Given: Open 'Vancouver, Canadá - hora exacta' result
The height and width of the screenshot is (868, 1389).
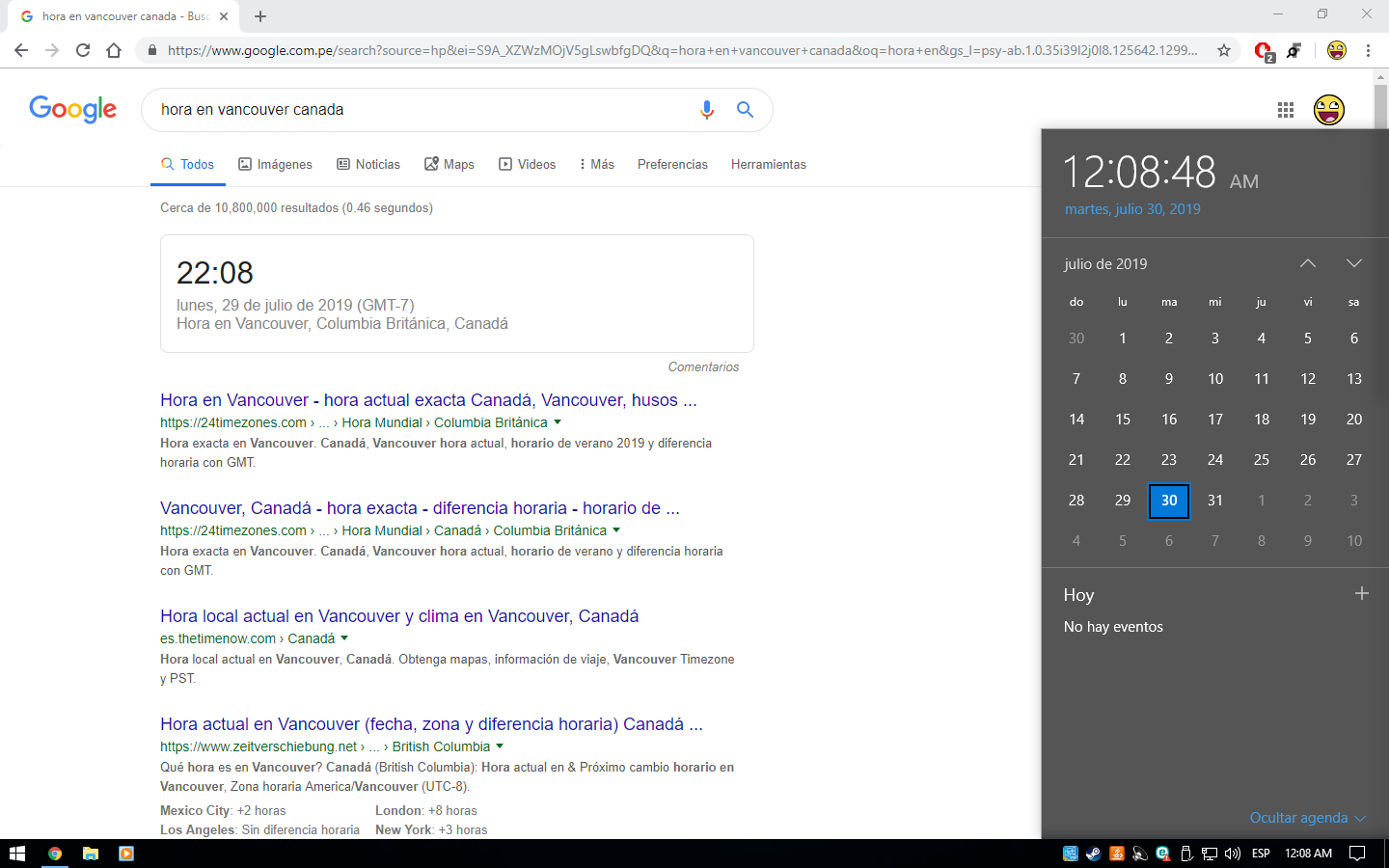Looking at the screenshot, I should tap(420, 508).
